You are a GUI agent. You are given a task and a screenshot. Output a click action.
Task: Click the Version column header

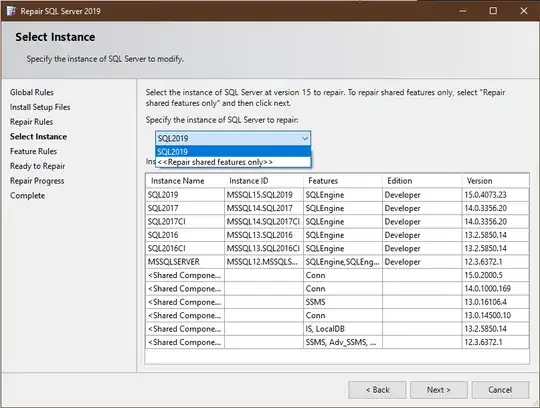(495, 181)
